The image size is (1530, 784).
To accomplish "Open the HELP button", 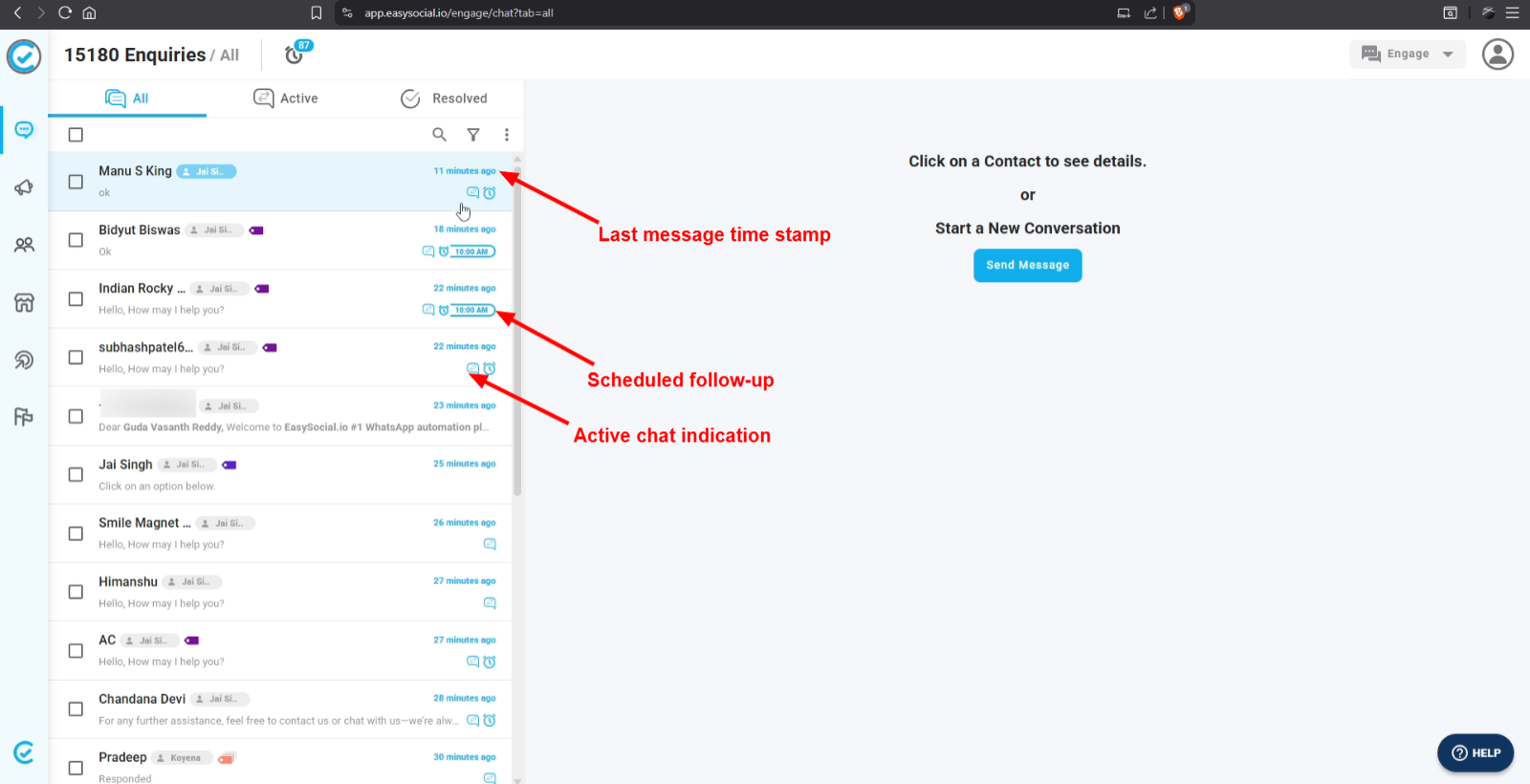I will 1475,752.
